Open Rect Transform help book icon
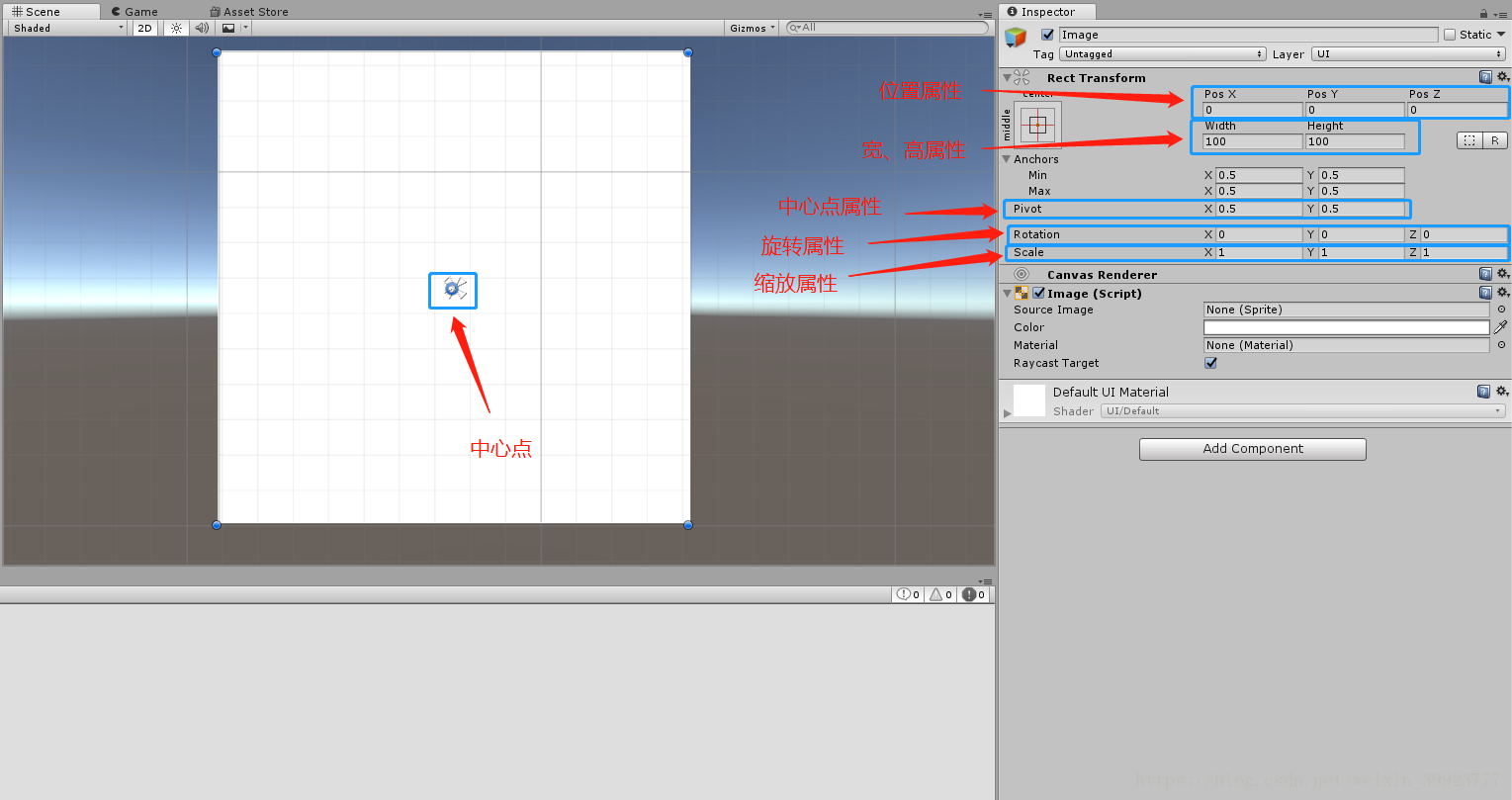1512x800 pixels. point(1485,77)
